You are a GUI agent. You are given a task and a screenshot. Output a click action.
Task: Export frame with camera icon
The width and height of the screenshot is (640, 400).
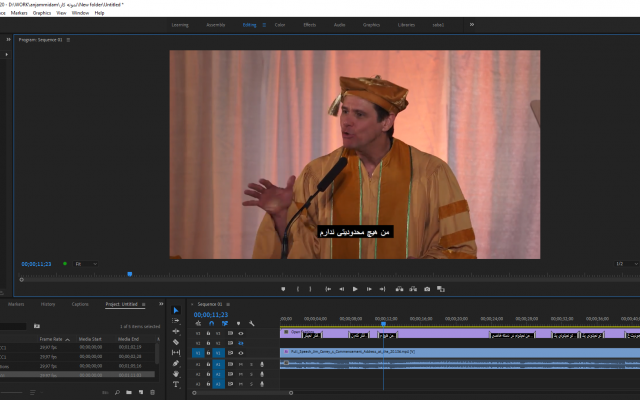(427, 289)
